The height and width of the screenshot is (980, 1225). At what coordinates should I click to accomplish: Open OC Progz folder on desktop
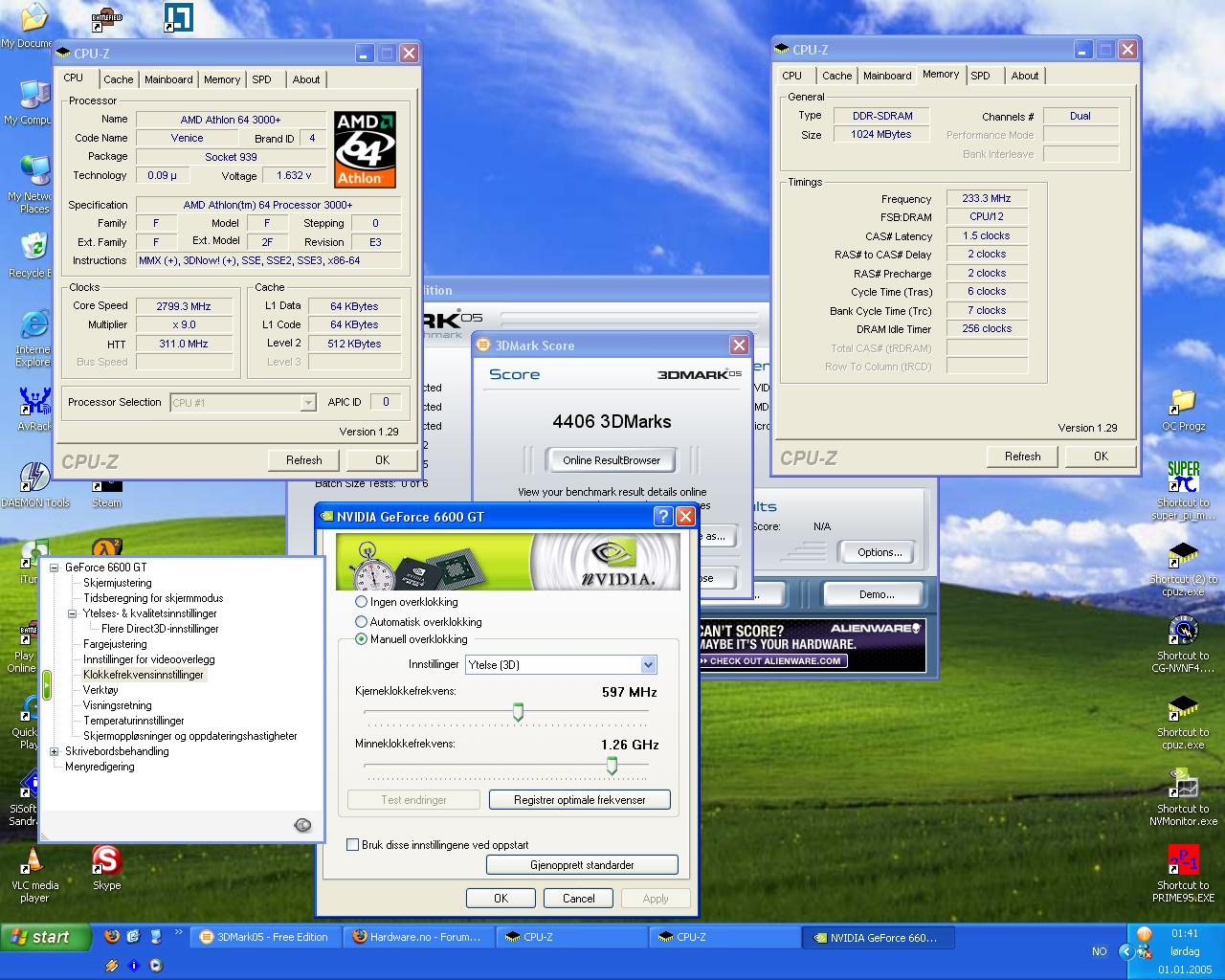click(1183, 410)
